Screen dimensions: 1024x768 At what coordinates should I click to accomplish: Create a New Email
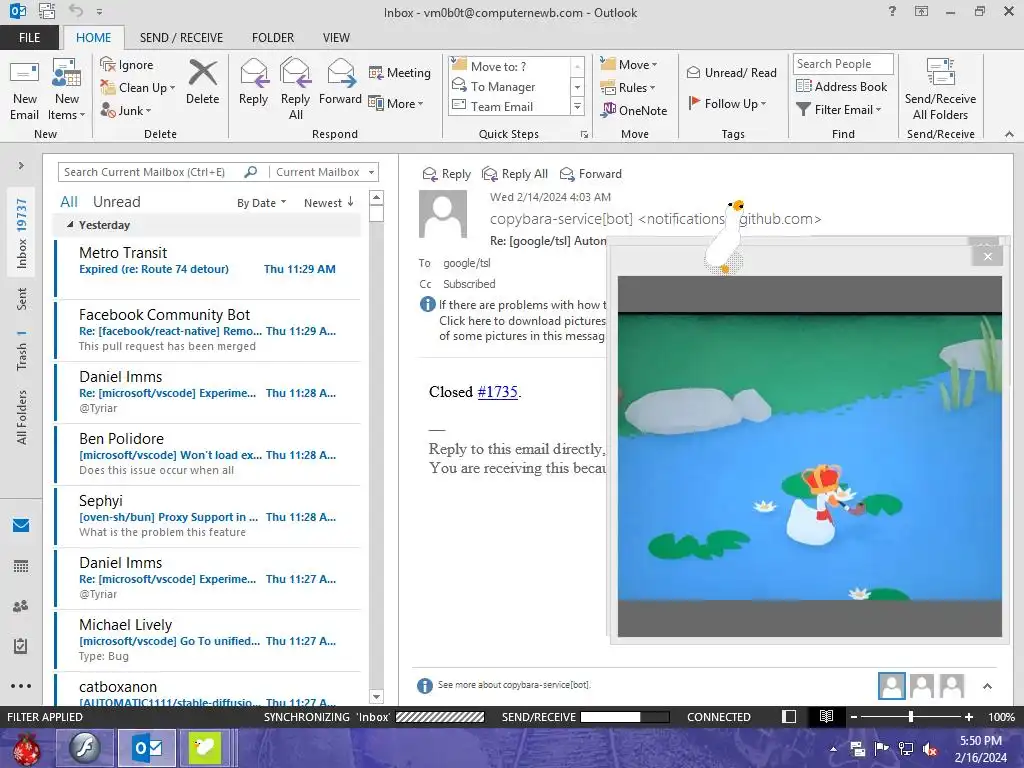click(x=24, y=90)
